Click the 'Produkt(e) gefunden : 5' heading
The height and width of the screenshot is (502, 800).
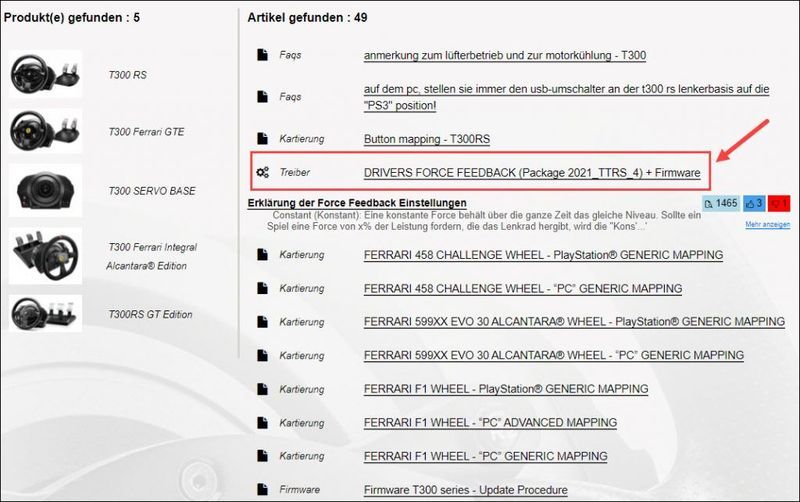(x=71, y=17)
